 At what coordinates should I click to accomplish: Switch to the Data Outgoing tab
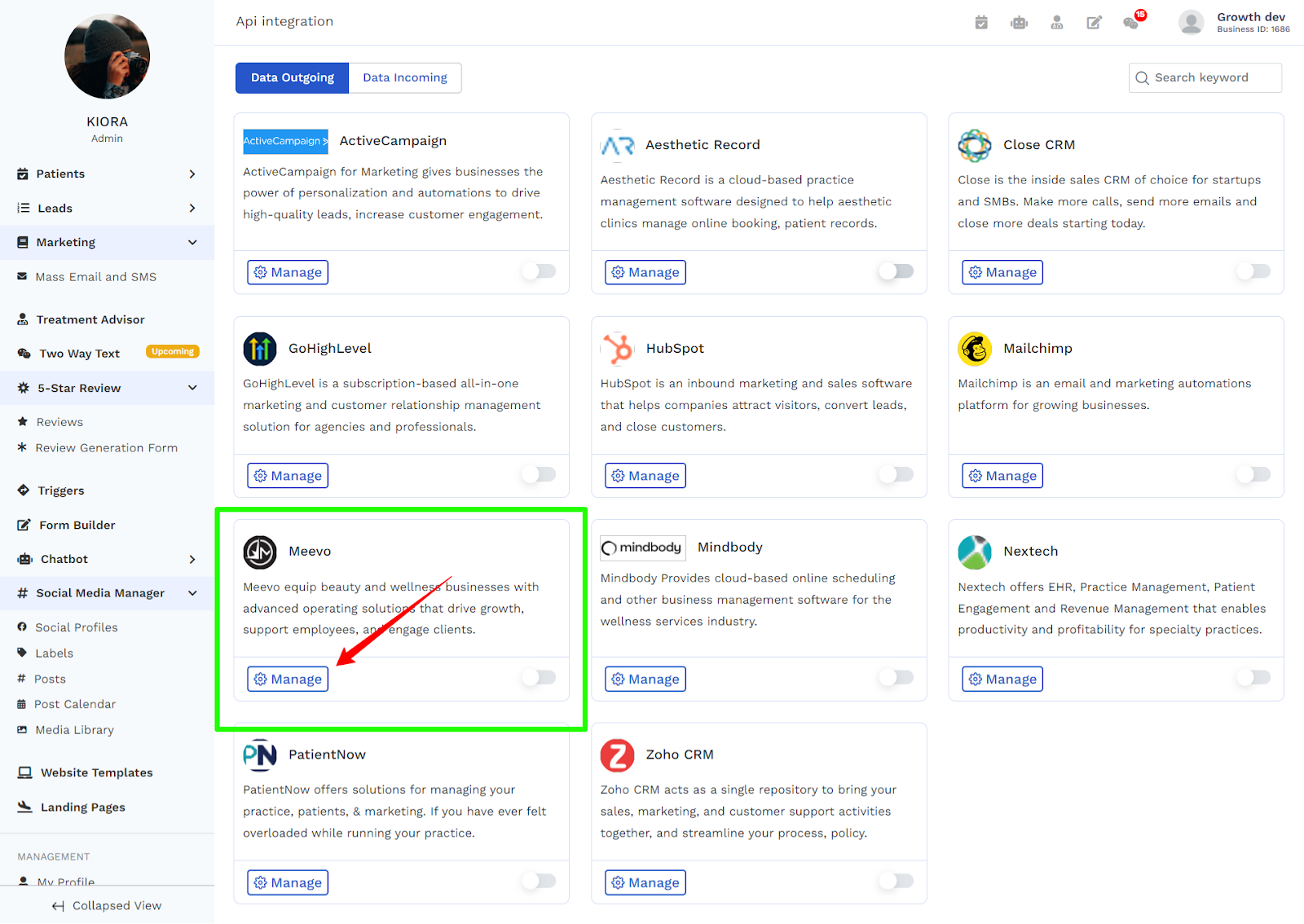(293, 77)
